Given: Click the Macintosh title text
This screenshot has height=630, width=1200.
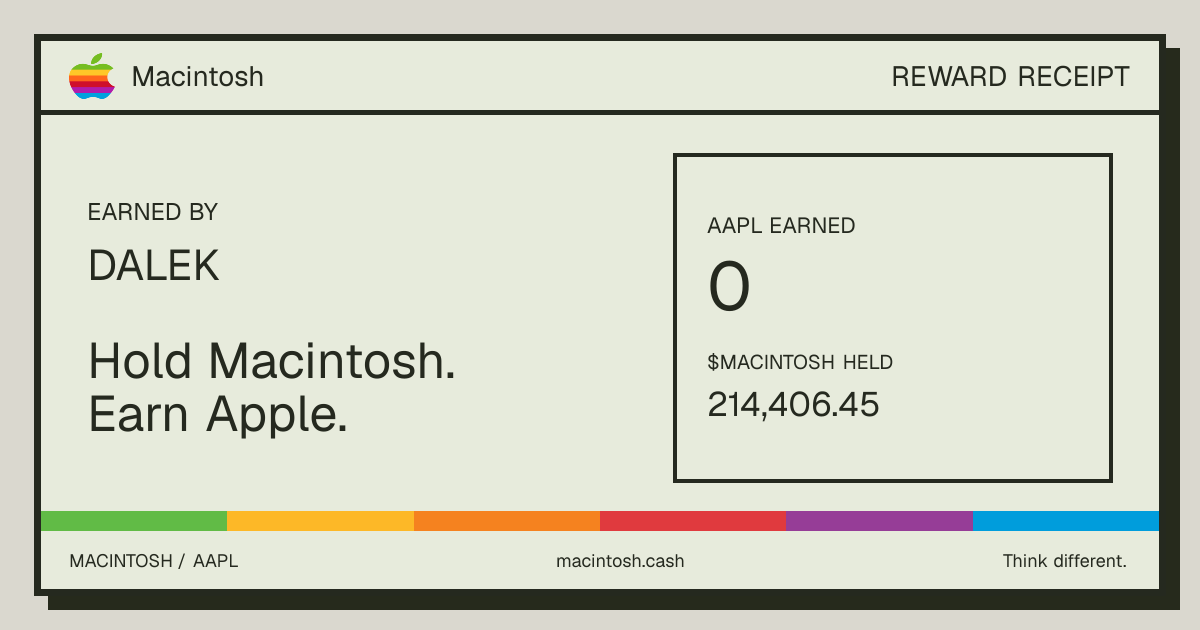Looking at the screenshot, I should 198,76.
